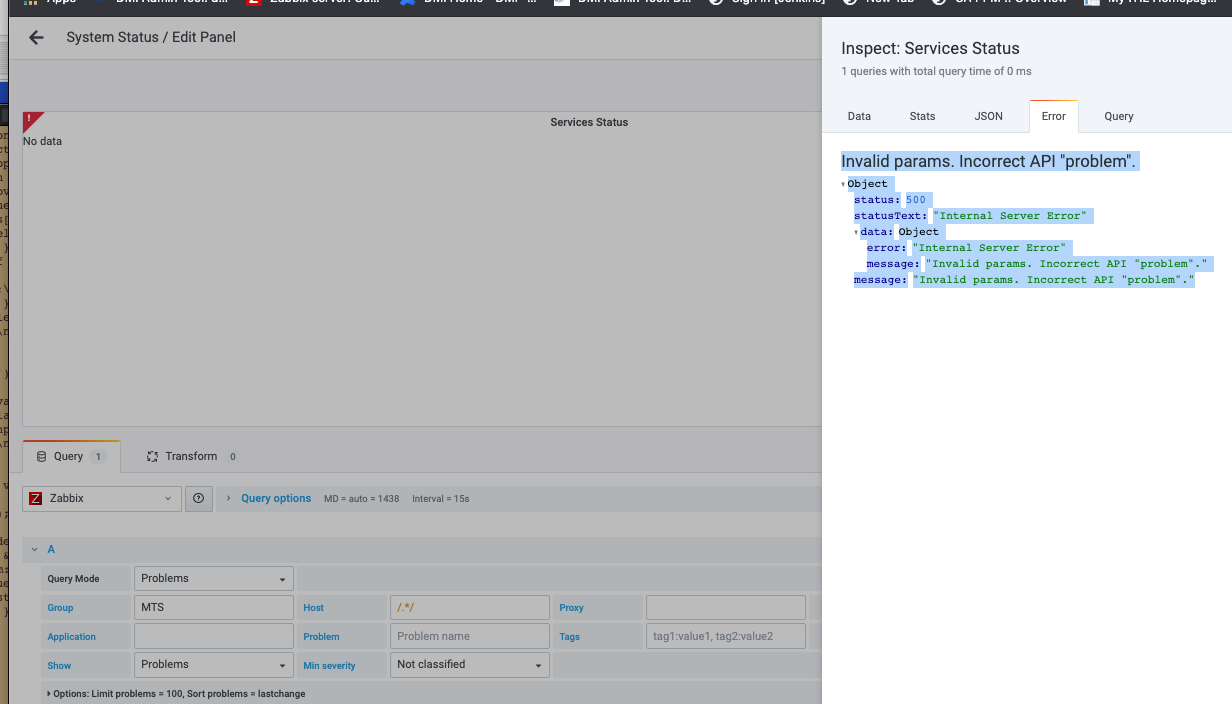Click the empty Proxy input field
The height and width of the screenshot is (704, 1232).
click(x=725, y=607)
